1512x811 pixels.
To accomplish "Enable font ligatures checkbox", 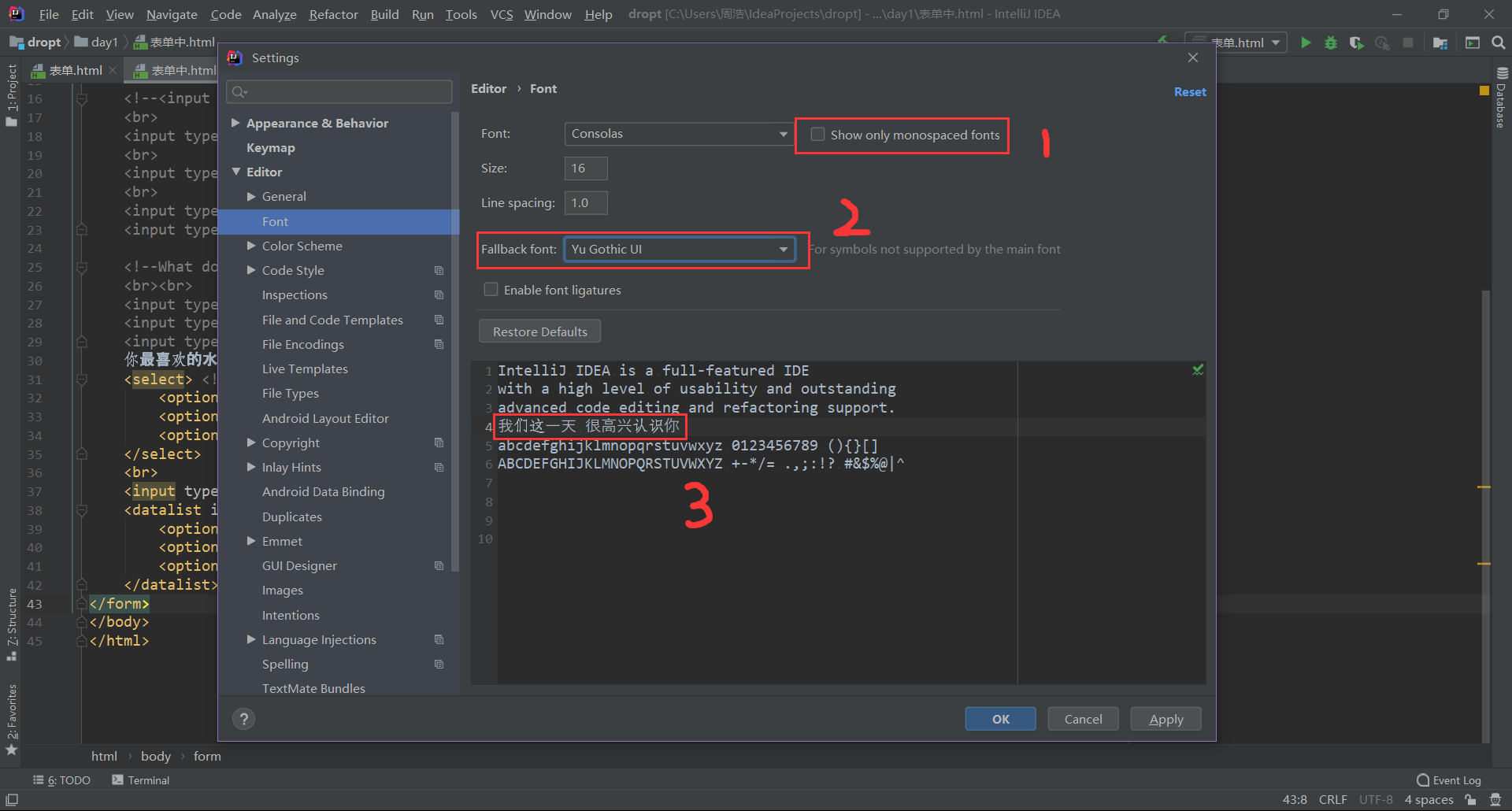I will [x=491, y=290].
